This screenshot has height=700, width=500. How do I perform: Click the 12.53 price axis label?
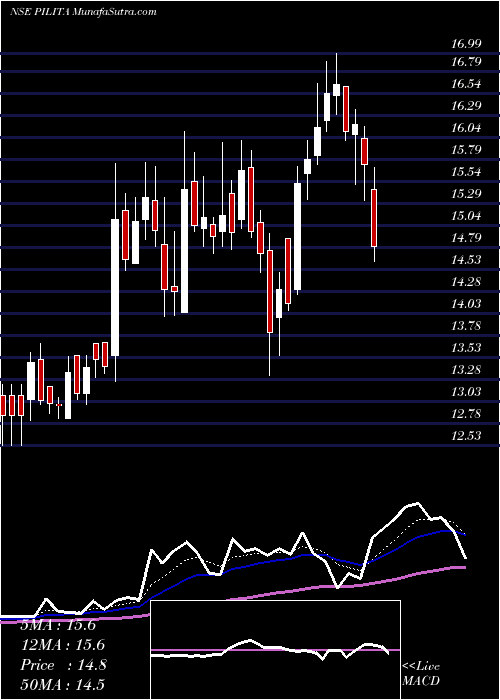click(466, 435)
